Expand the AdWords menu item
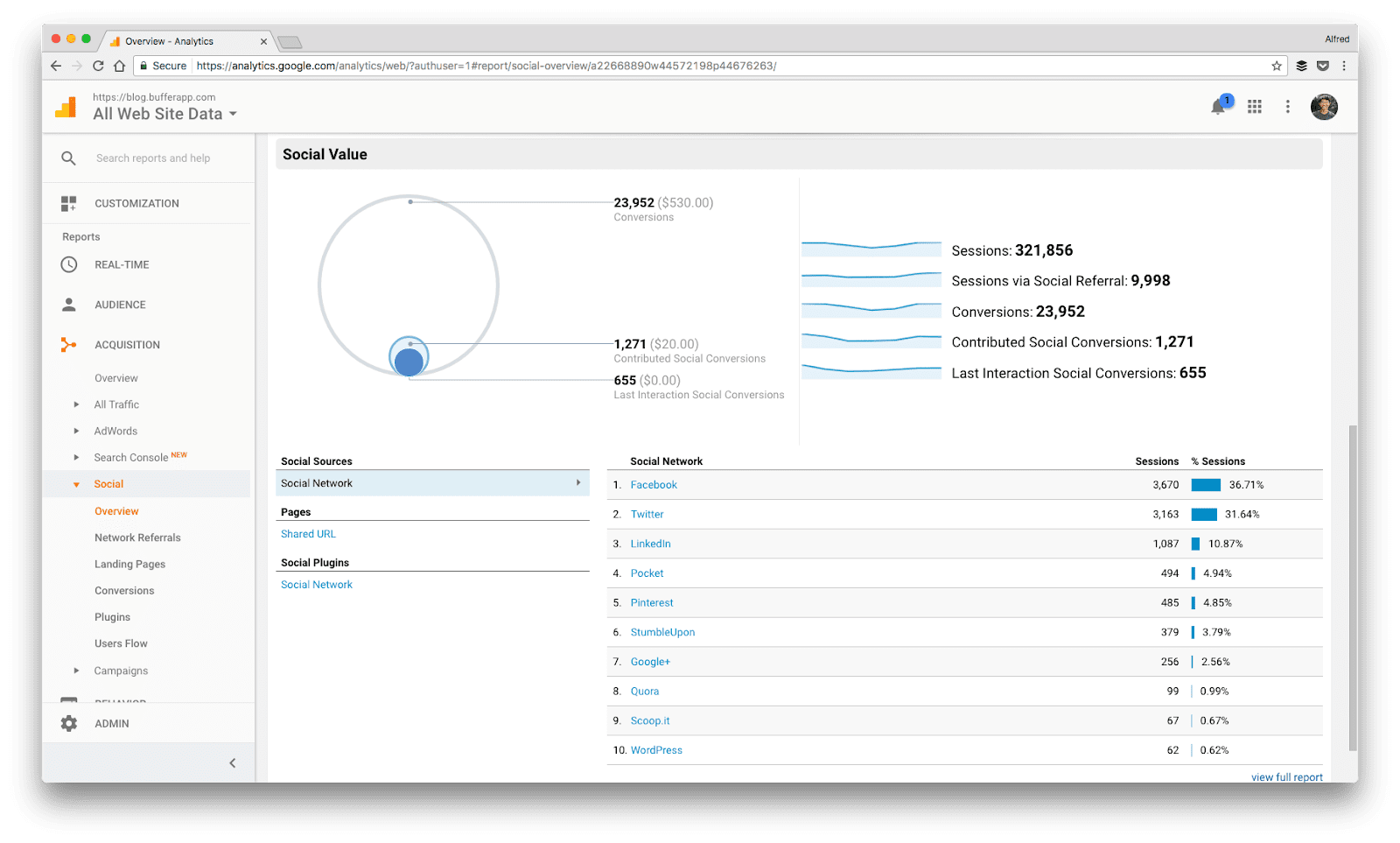The image size is (1400, 843). 76,431
